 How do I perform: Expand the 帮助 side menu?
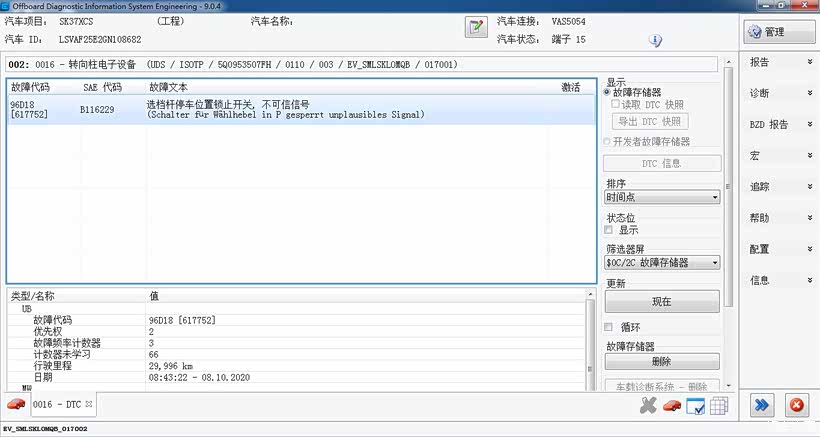click(780, 218)
